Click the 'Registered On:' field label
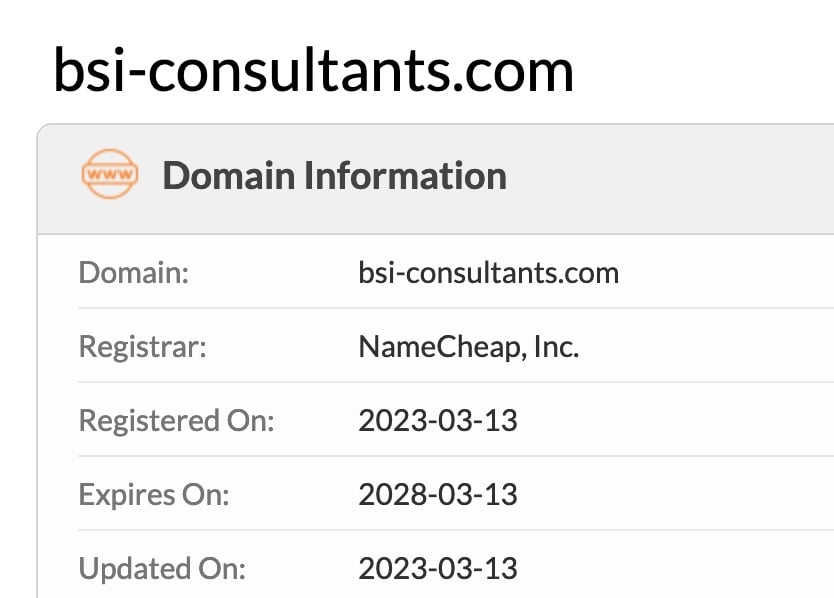The height and width of the screenshot is (598, 834). pyautogui.click(x=176, y=420)
